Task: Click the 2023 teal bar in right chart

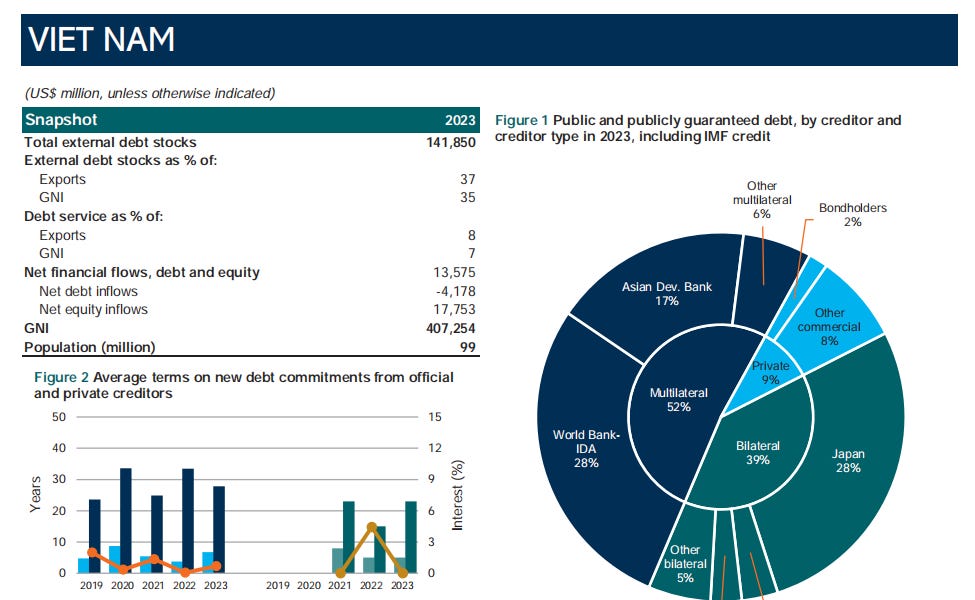Action: (x=411, y=537)
